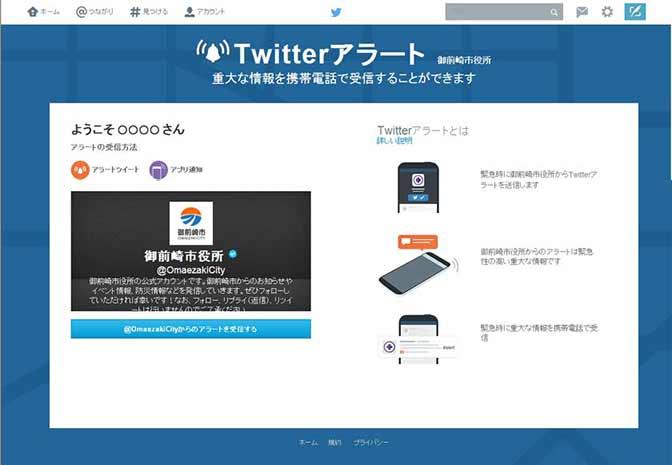Click アラートの受信方法 label
Viewport: 672px width, 465px height.
pos(104,147)
